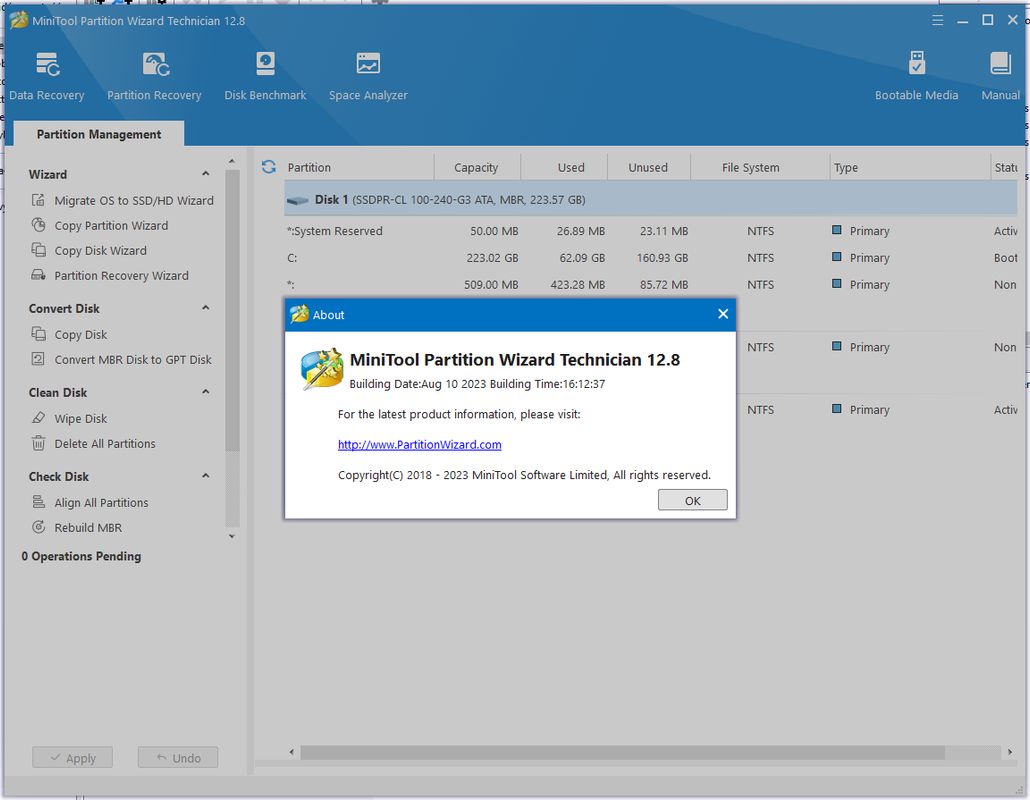The image size is (1030, 800).
Task: Click Building Date text in About
Action: click(x=477, y=384)
